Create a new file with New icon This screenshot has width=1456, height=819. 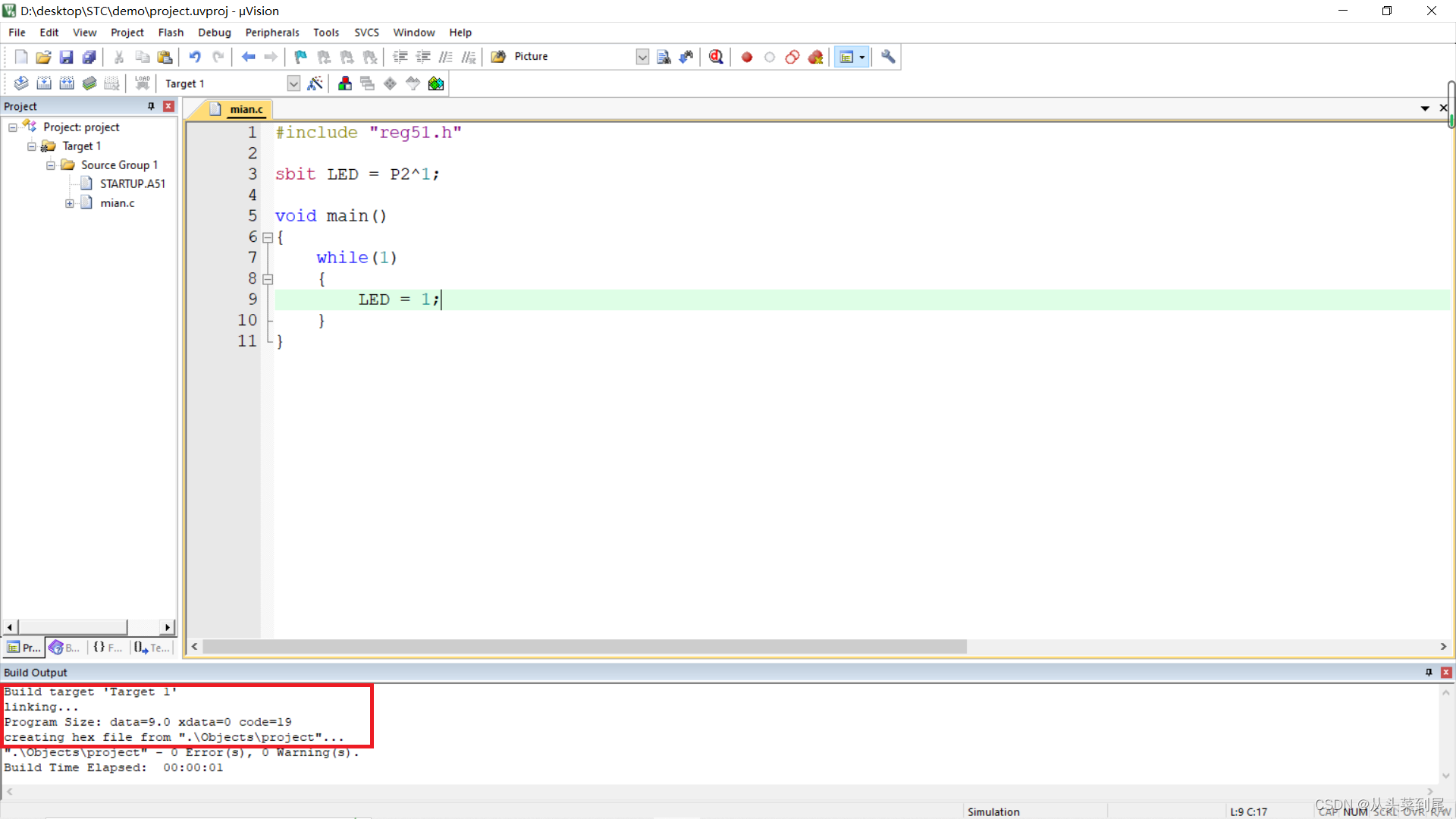(21, 57)
